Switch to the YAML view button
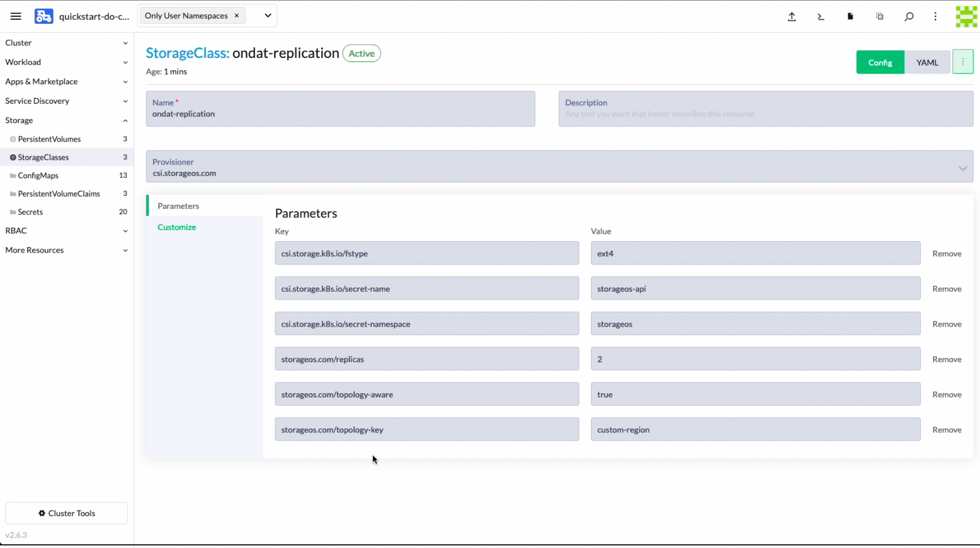The image size is (980, 548). click(927, 63)
